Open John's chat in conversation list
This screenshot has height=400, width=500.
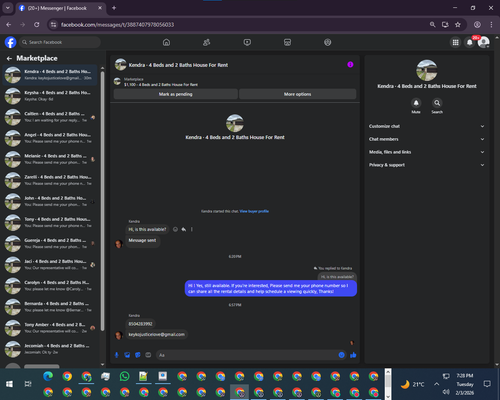pyautogui.click(x=50, y=201)
